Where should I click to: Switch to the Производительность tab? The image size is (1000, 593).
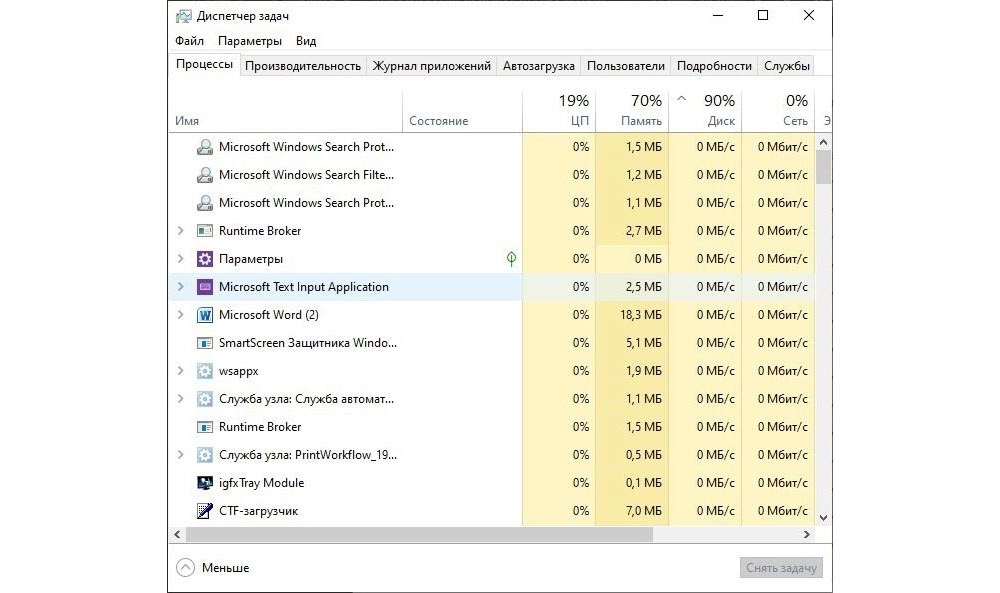(x=303, y=66)
